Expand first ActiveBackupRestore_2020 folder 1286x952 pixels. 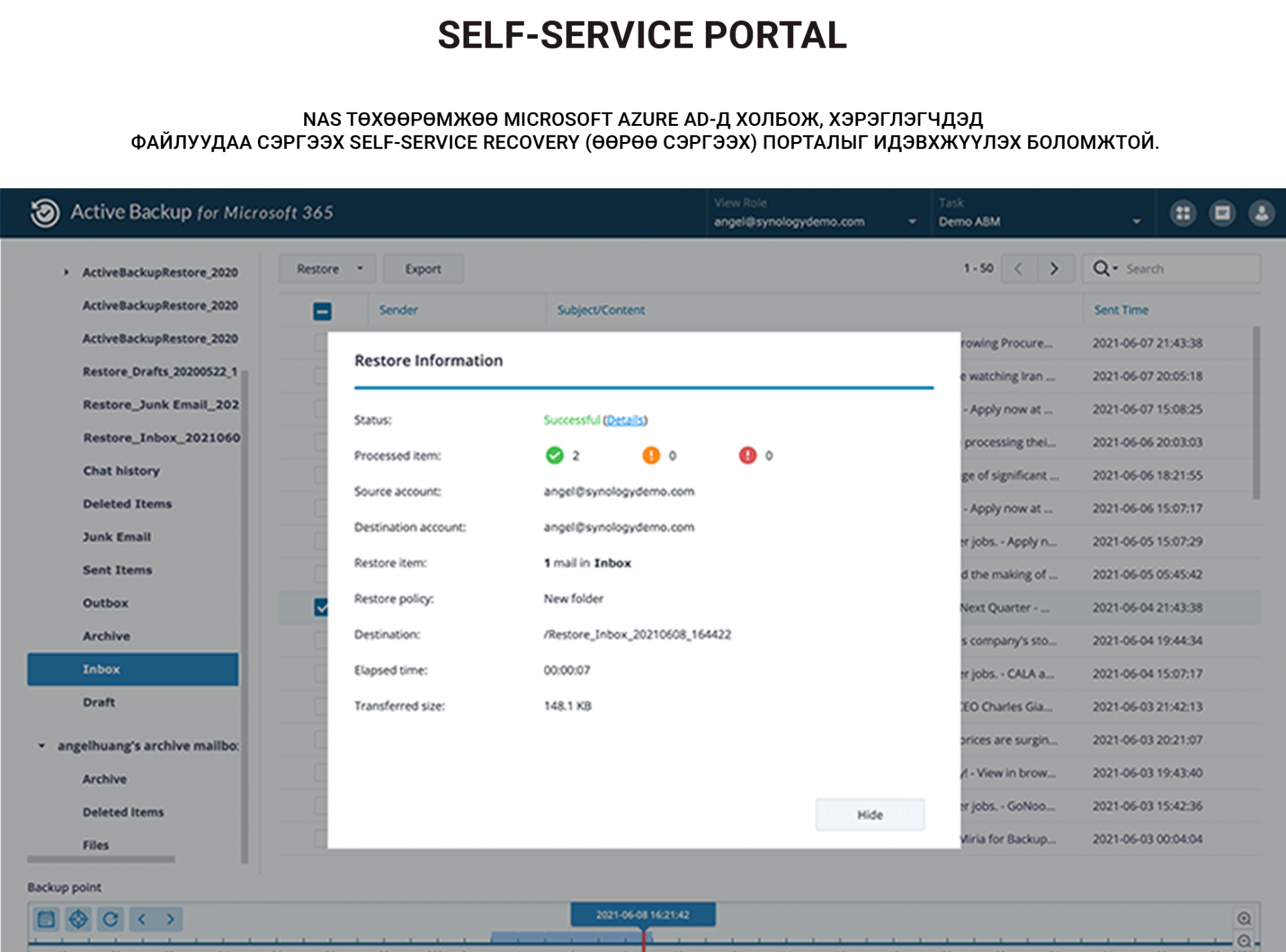click(x=66, y=273)
